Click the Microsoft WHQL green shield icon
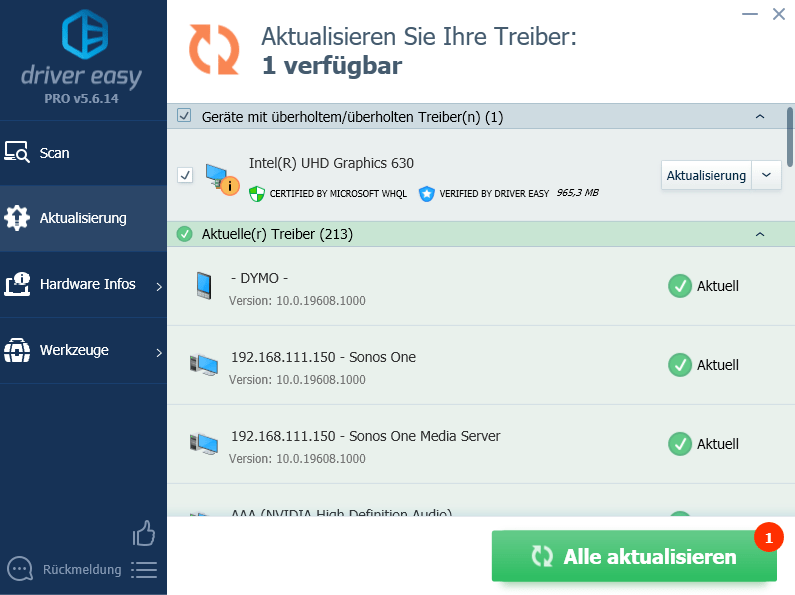795x595 pixels. click(257, 194)
